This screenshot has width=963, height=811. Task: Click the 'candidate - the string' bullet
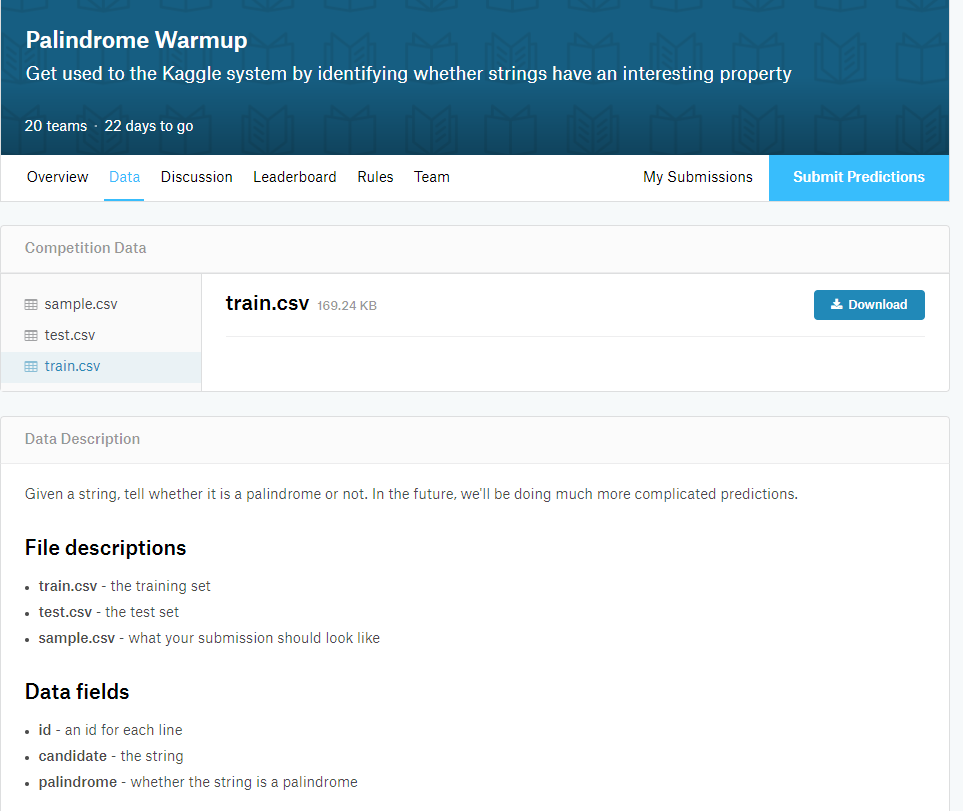(x=111, y=756)
